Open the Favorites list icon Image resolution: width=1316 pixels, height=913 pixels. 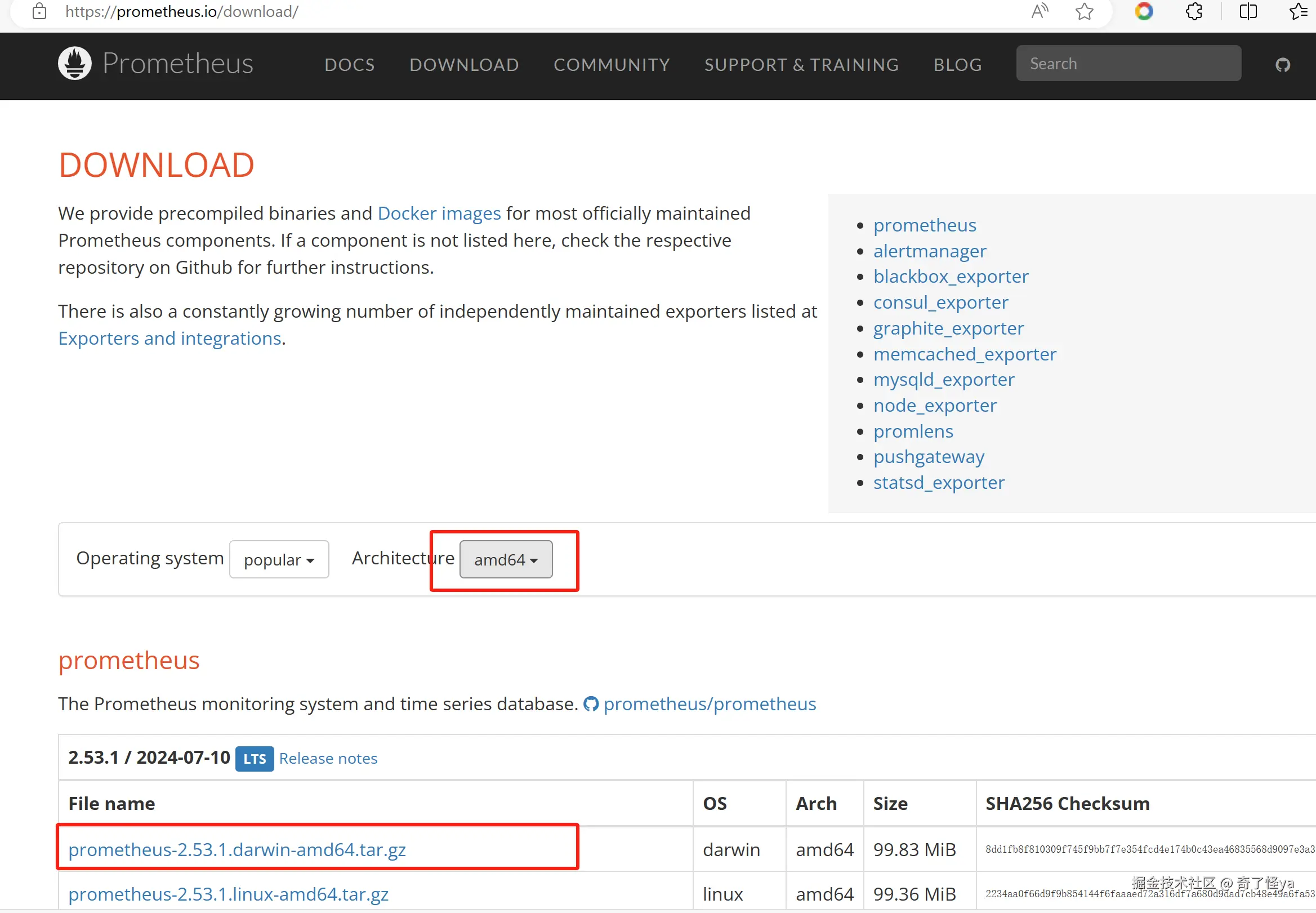click(x=1299, y=11)
